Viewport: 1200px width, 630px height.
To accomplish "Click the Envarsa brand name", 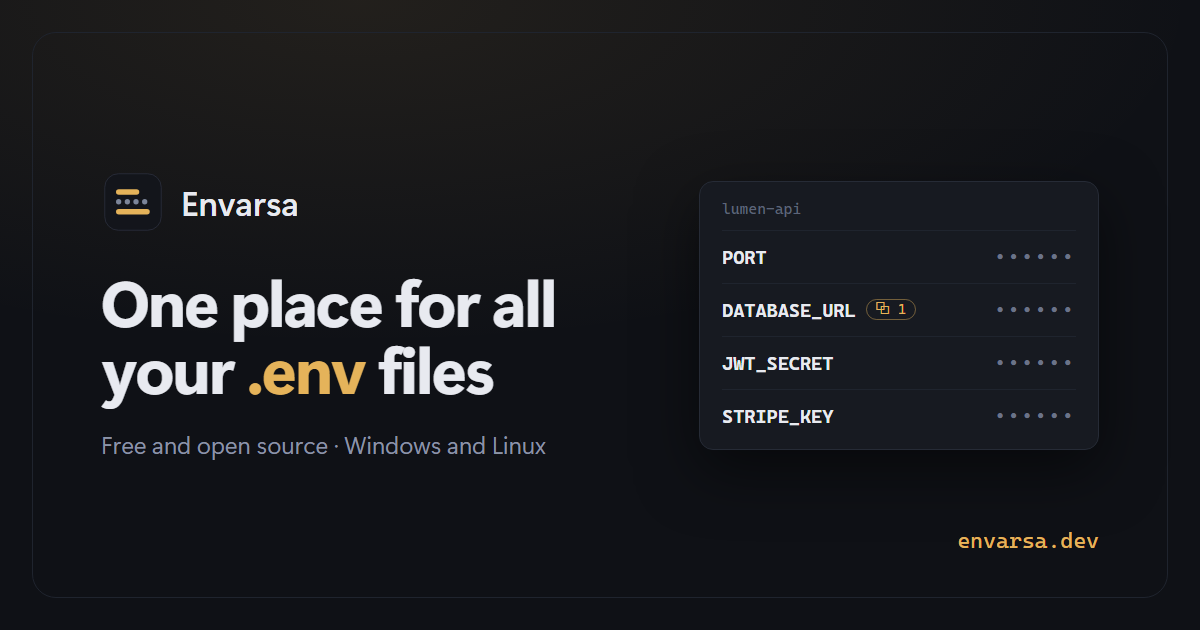I will click(x=240, y=205).
